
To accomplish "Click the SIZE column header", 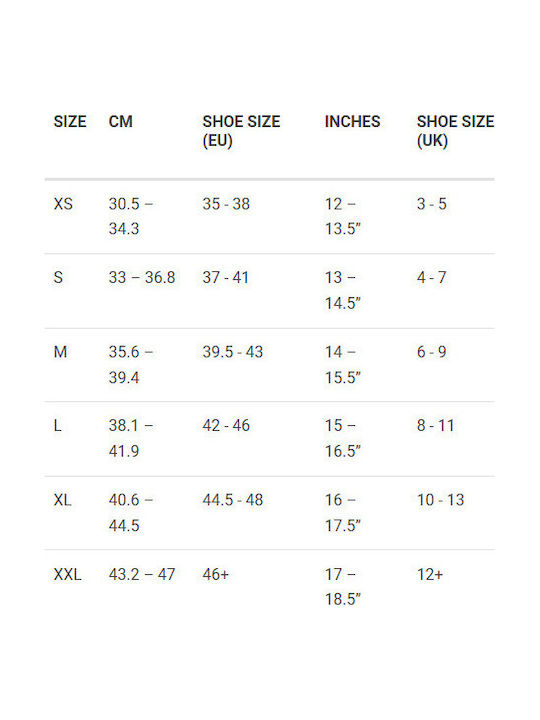I will click(x=70, y=122).
